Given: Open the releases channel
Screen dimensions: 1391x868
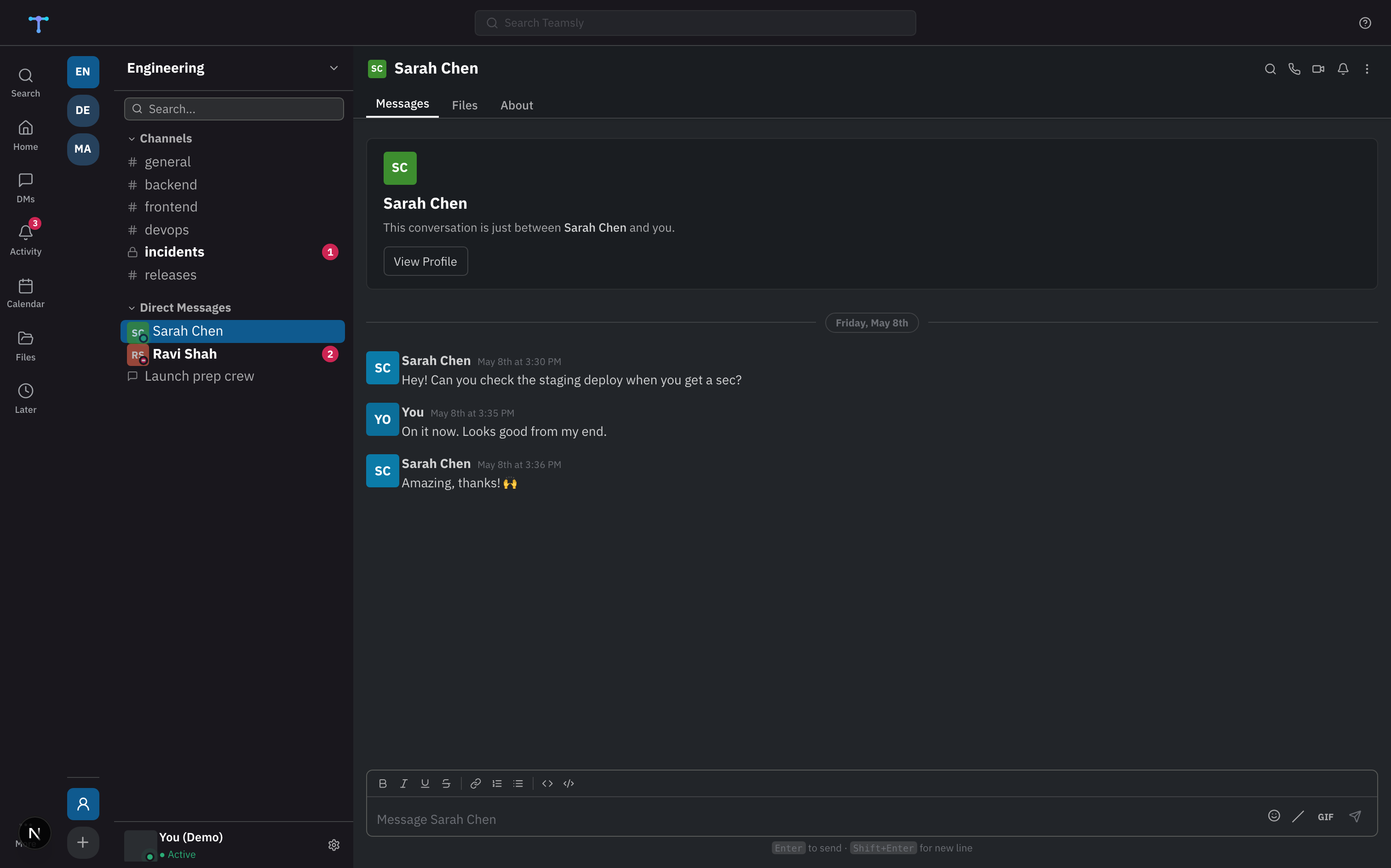Looking at the screenshot, I should pos(233,275).
